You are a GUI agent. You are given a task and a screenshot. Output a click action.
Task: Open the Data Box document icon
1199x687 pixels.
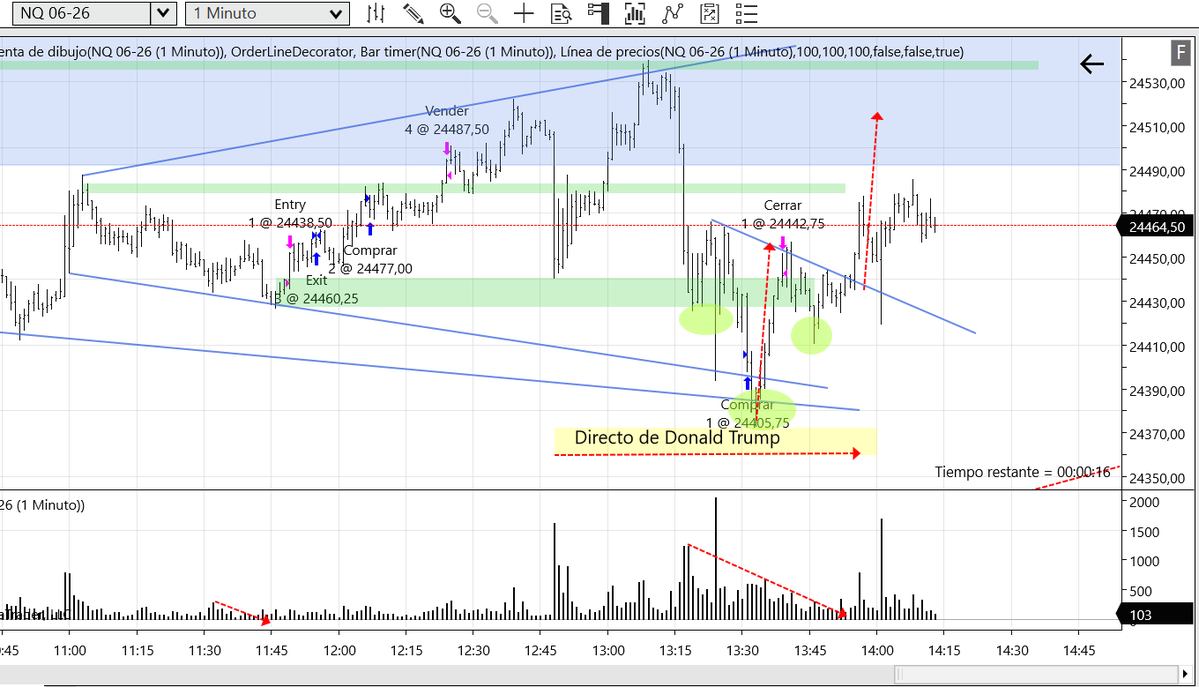[561, 13]
